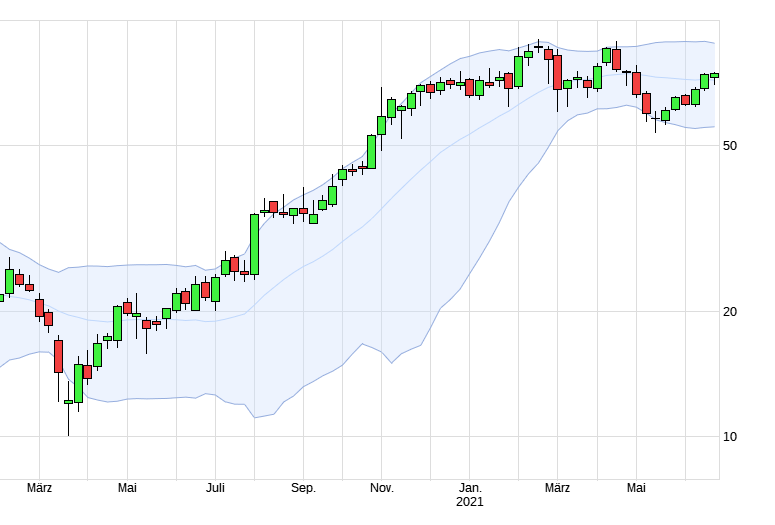Select the Jan. month label

click(470, 488)
